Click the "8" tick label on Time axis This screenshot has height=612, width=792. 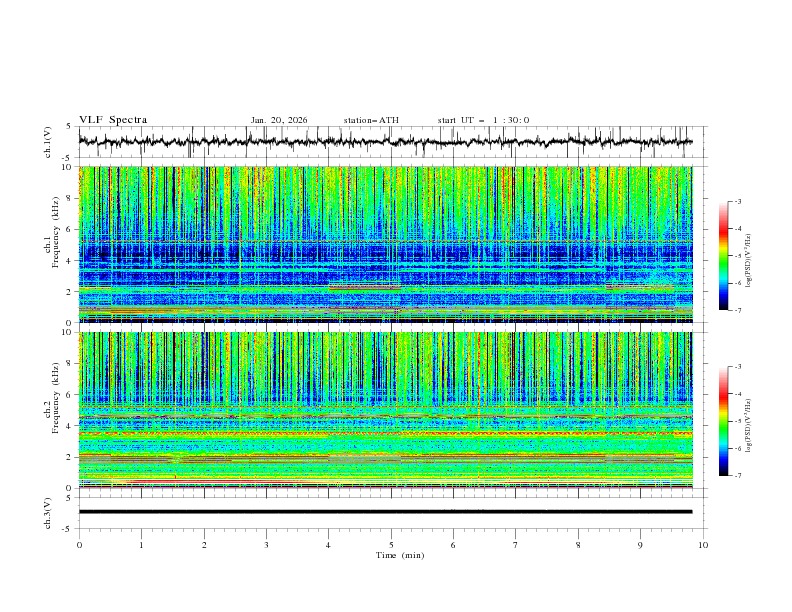click(578, 545)
